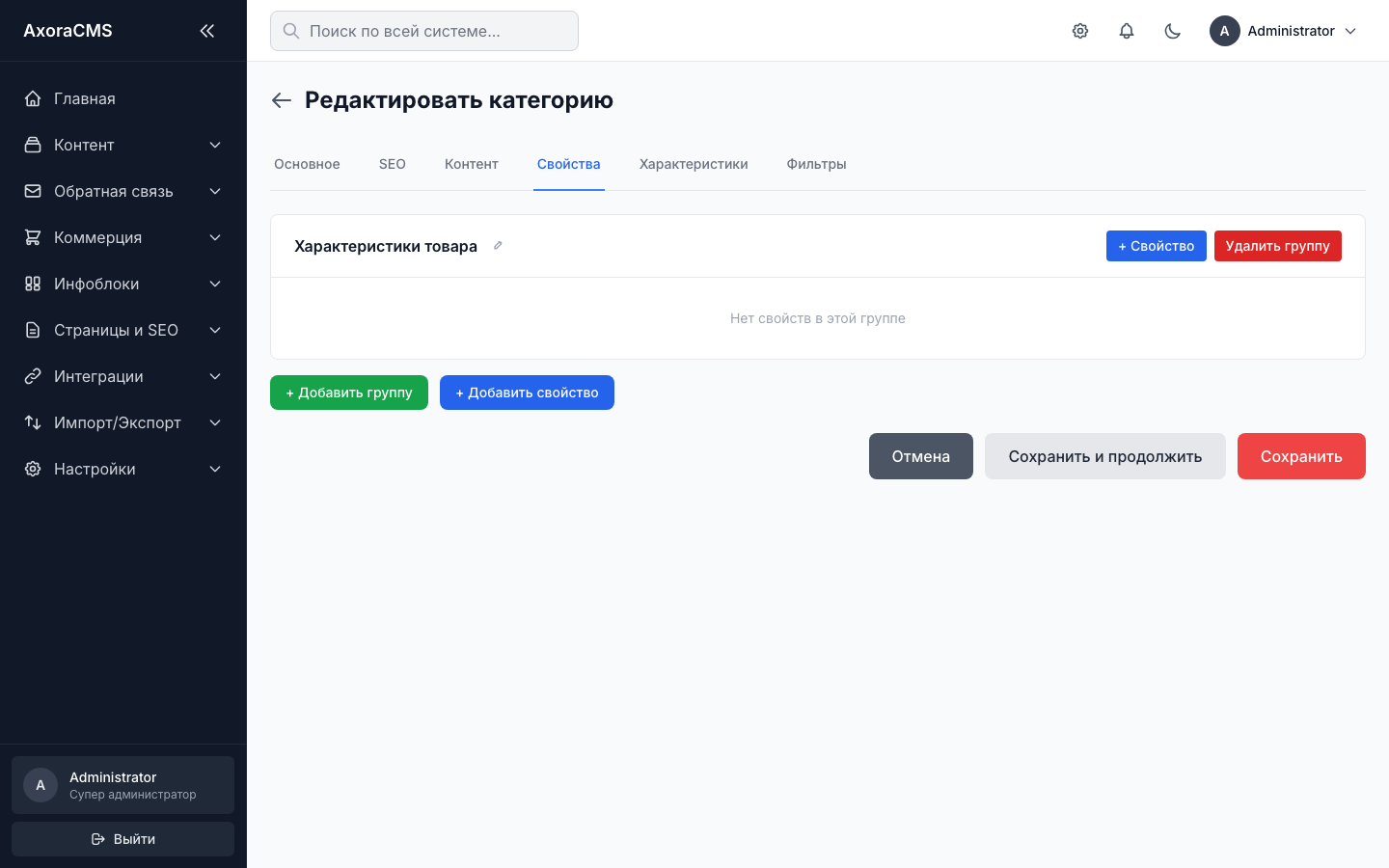Click the Обратная связь envelope icon

point(33,191)
